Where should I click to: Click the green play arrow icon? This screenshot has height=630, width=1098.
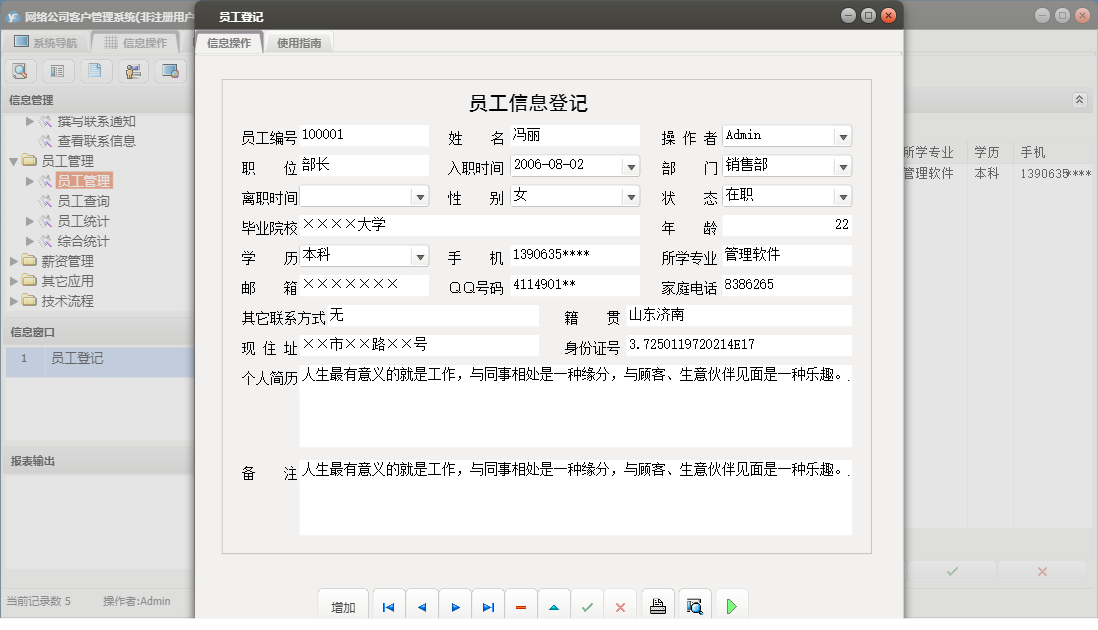coord(732,606)
